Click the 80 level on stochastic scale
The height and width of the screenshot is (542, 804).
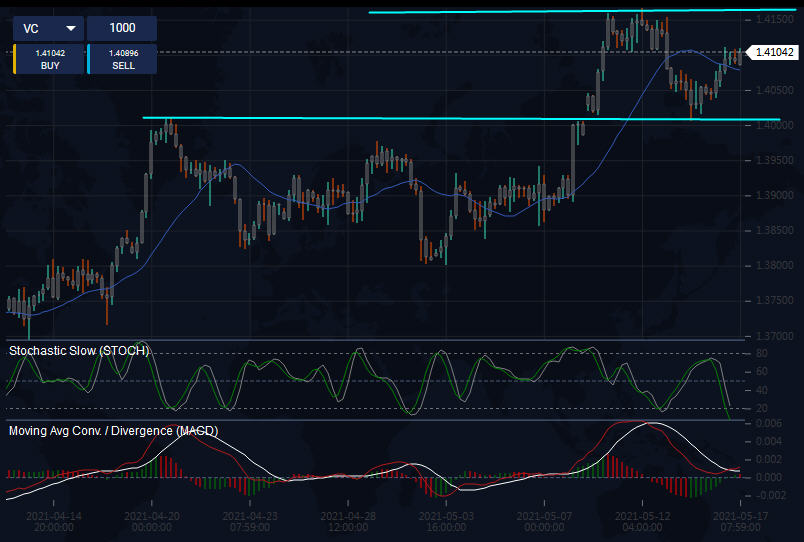tap(761, 353)
